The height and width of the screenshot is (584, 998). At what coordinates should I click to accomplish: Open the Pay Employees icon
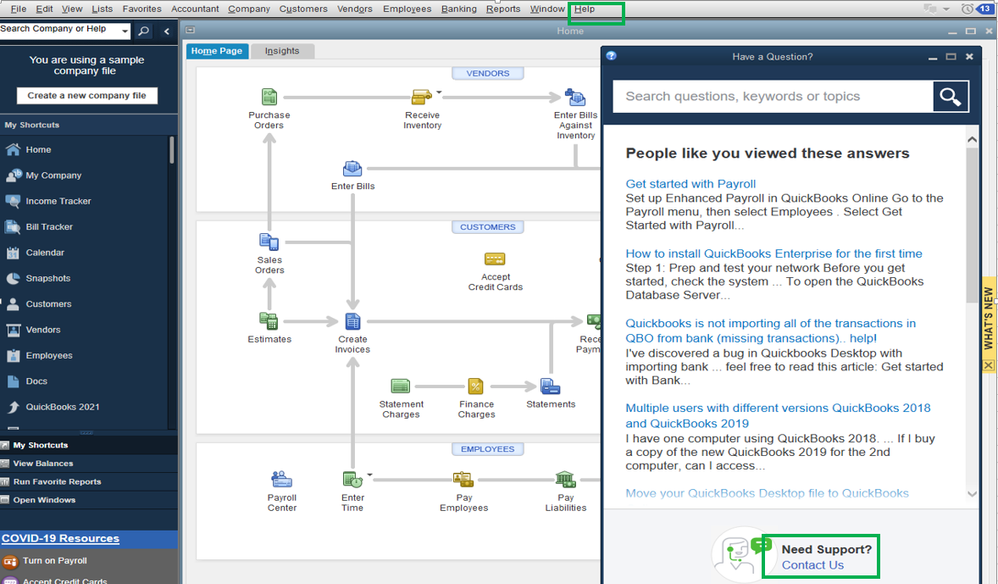(463, 479)
